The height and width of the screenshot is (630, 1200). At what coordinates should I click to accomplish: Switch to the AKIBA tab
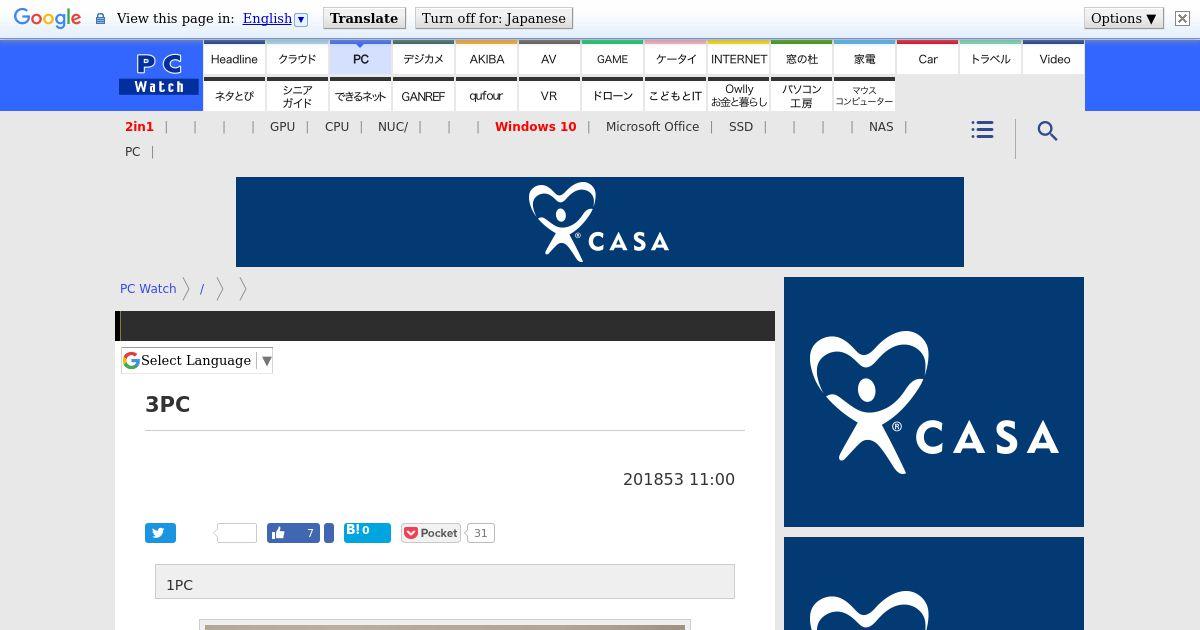(x=487, y=59)
